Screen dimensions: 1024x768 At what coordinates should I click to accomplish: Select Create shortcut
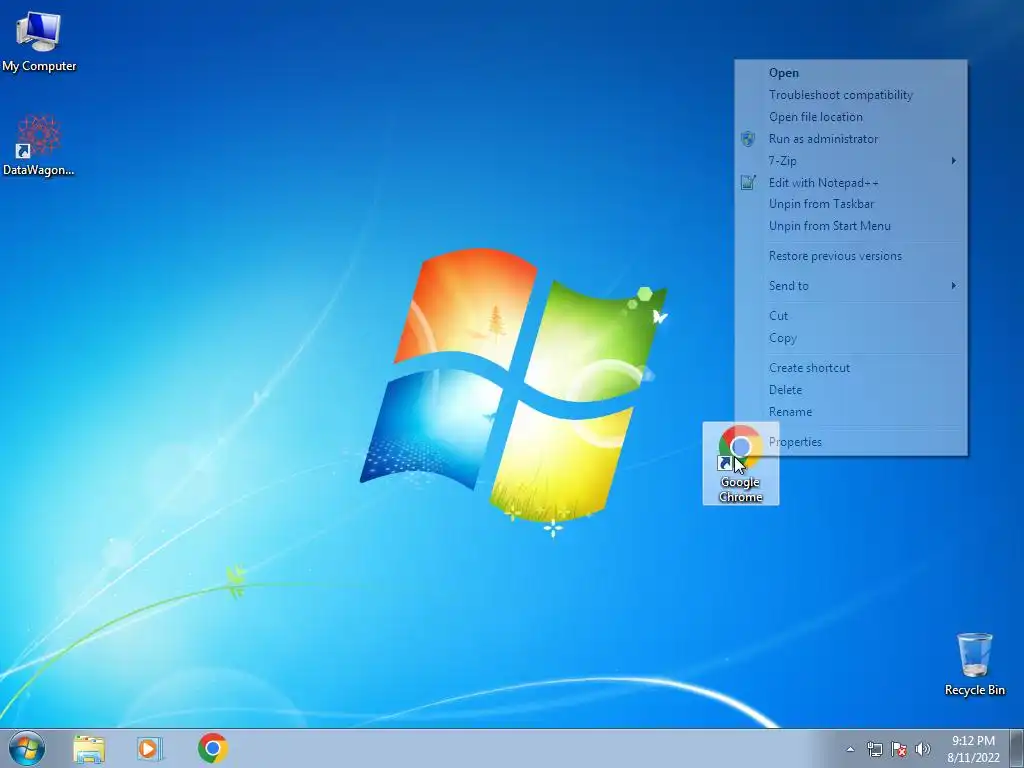[851, 368]
